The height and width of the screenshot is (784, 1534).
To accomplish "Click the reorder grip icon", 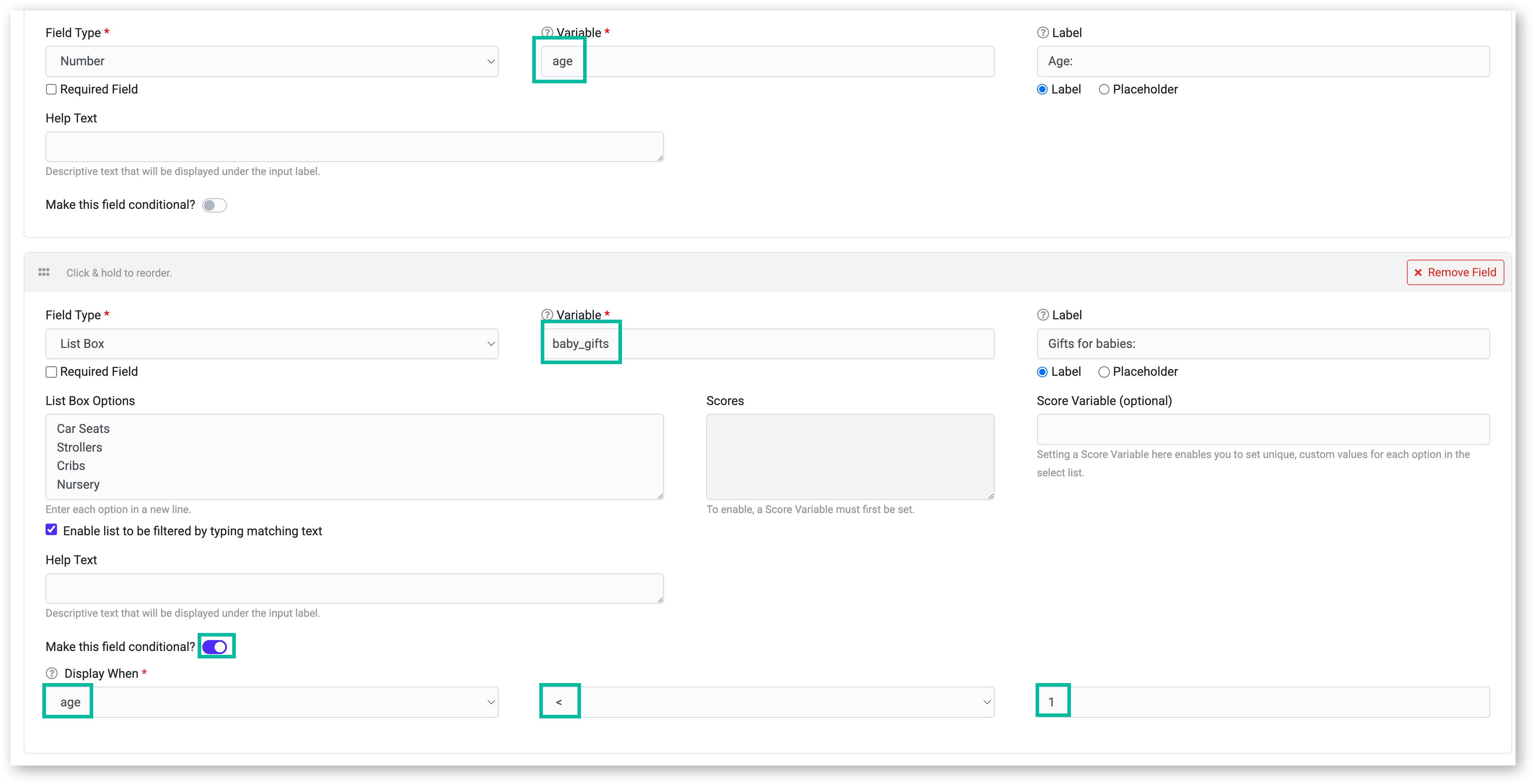I will coord(43,272).
